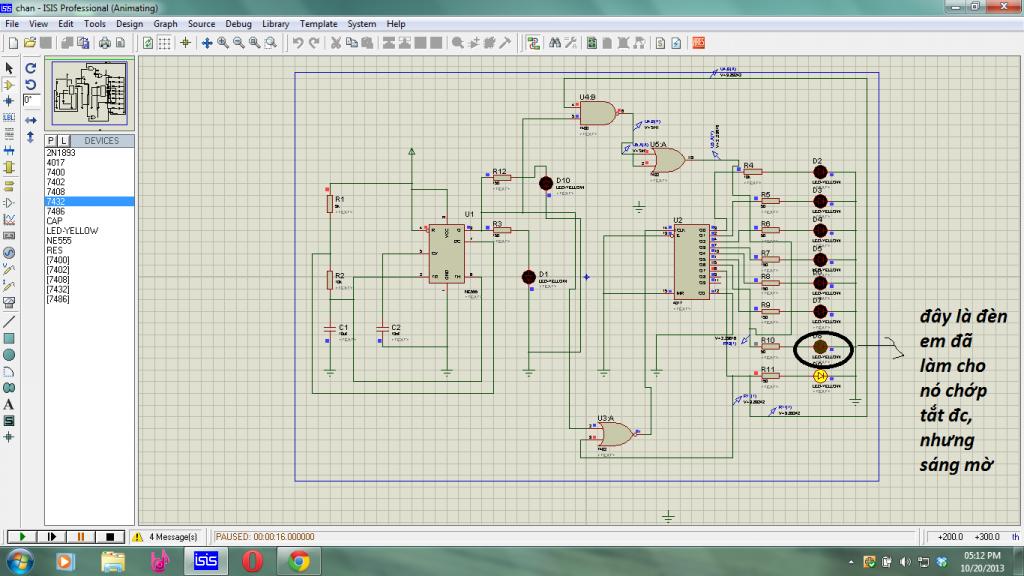Click the Zoom In magnifier icon
Viewport: 1024px width, 576px height.
222,43
